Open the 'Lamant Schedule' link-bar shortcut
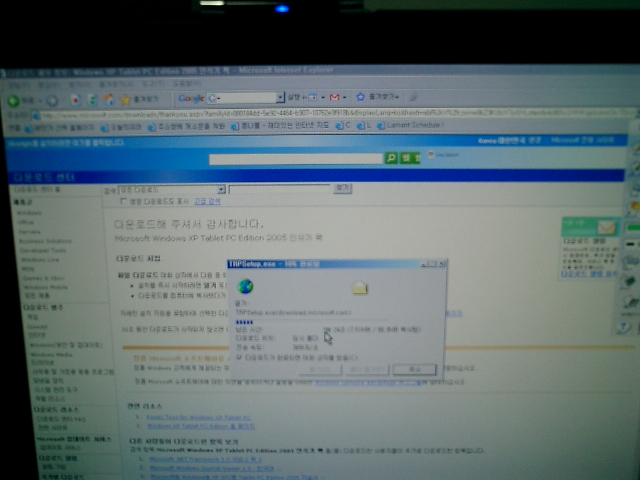 pos(409,125)
